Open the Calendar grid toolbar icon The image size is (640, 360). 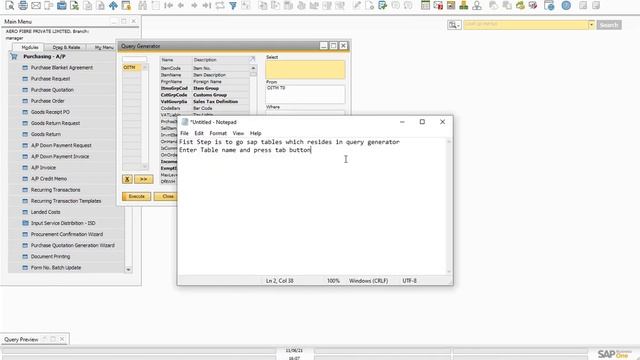425,5
